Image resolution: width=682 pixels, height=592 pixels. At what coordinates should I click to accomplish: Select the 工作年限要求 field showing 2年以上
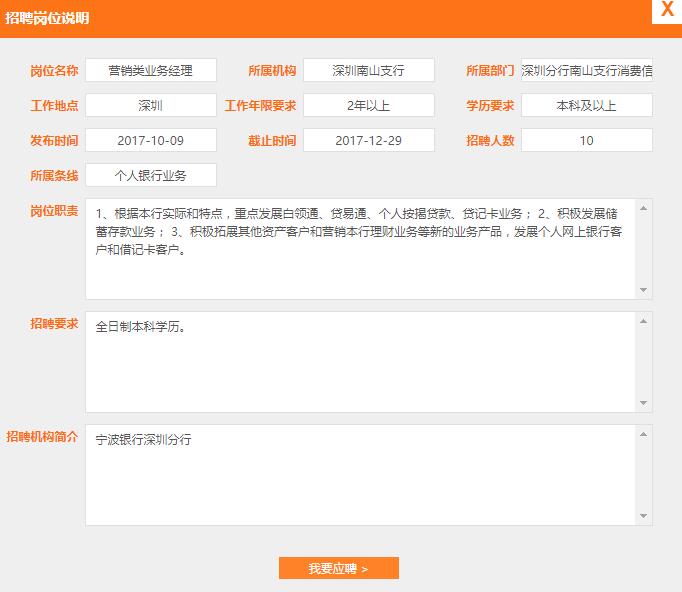368,105
